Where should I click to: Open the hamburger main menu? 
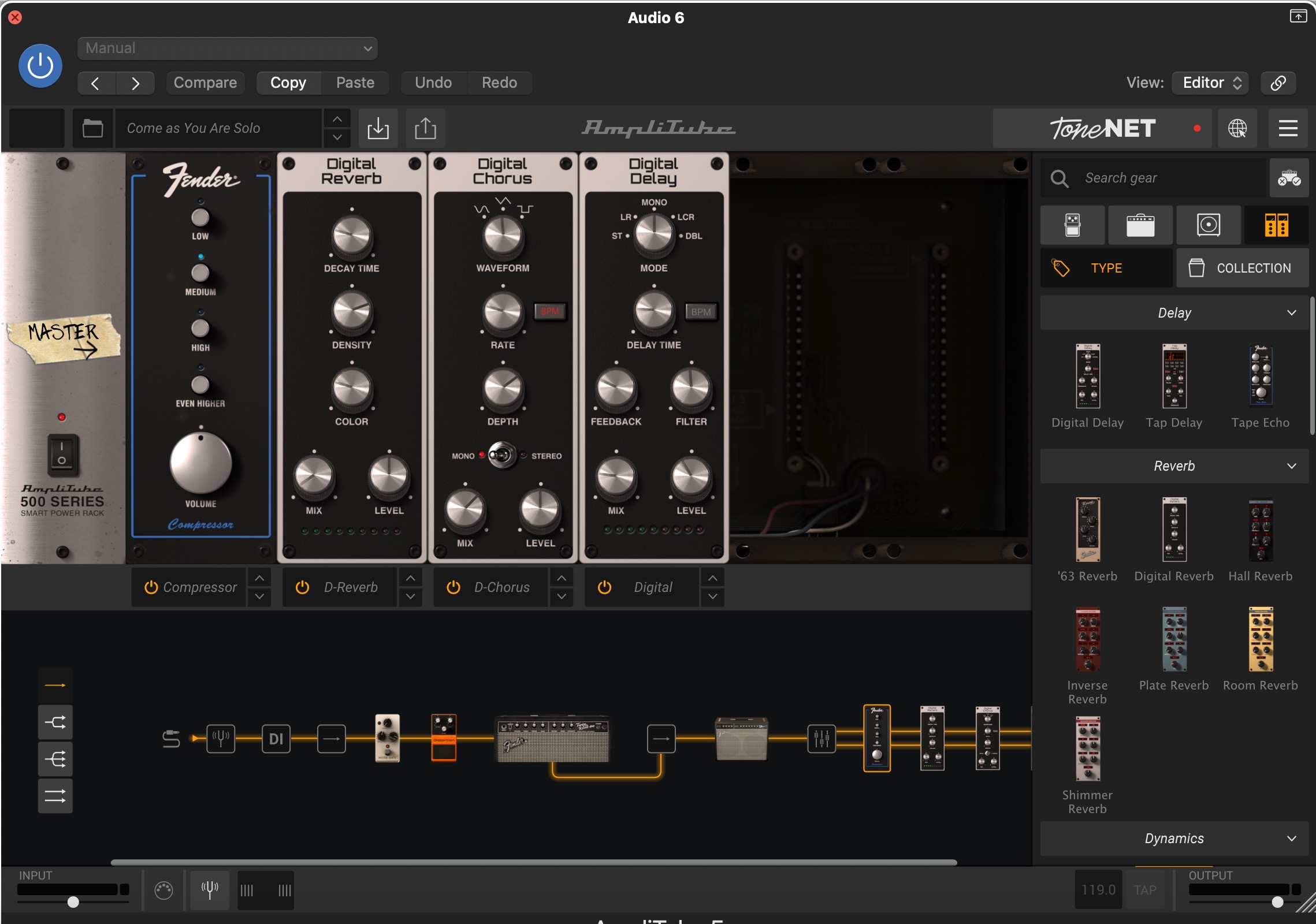1288,128
